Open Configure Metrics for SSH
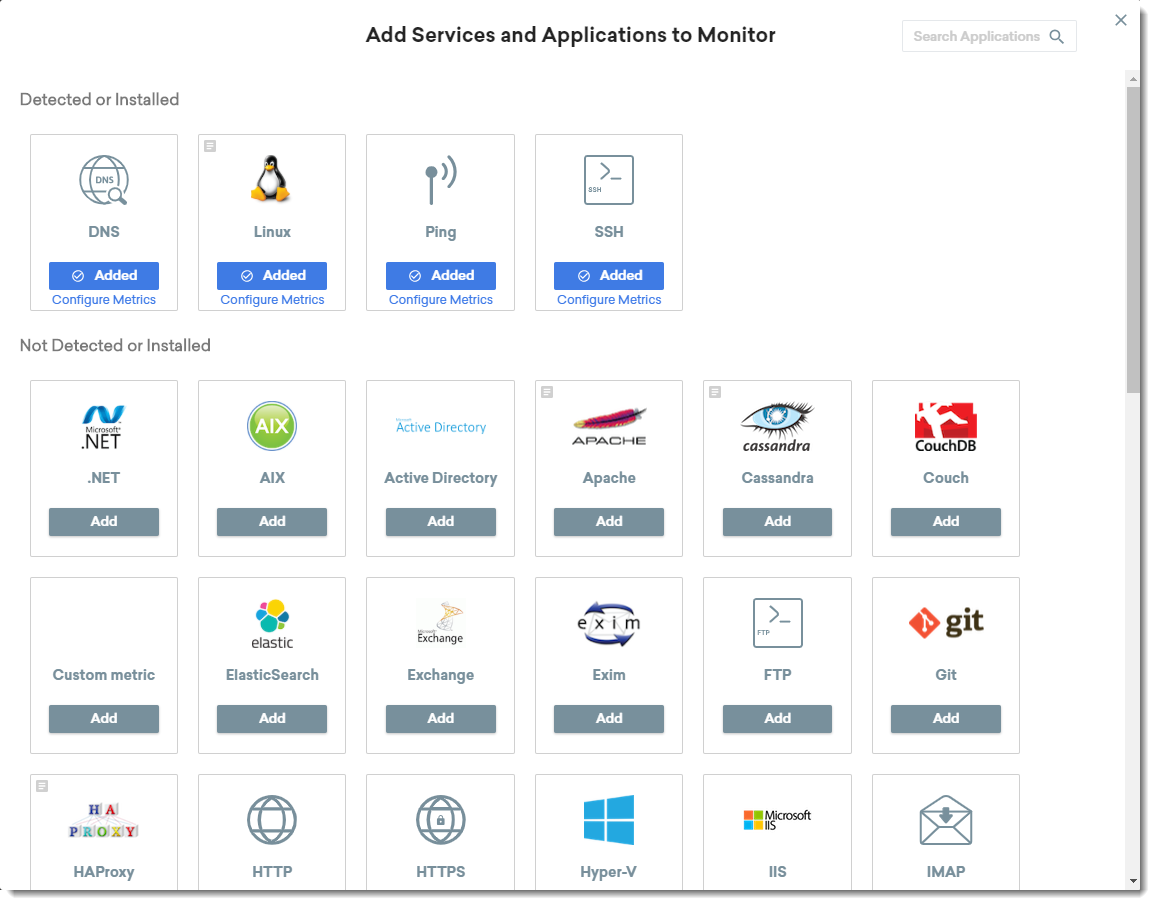Image resolution: width=1155 pixels, height=905 pixels. click(608, 300)
